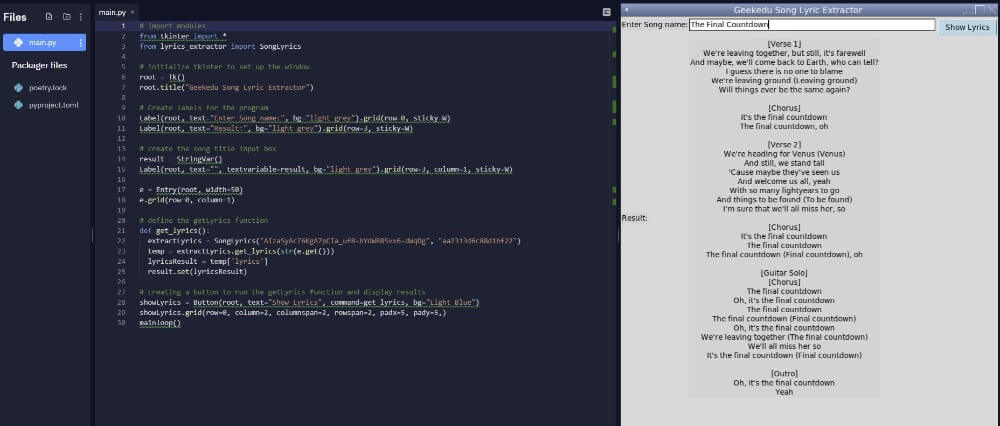This screenshot has width=1000, height=426.
Task: Close the Geekedu Song Lyric Extractor window
Action: point(992,10)
